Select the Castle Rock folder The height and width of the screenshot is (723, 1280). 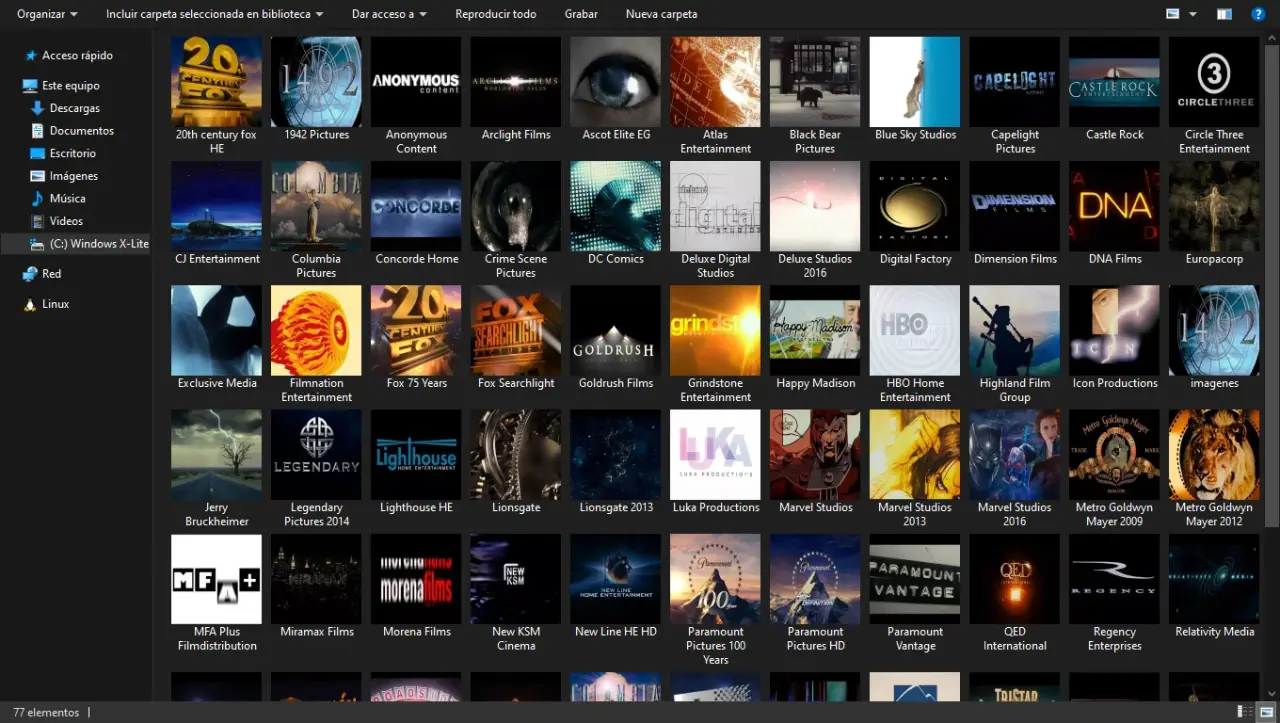(x=1115, y=89)
